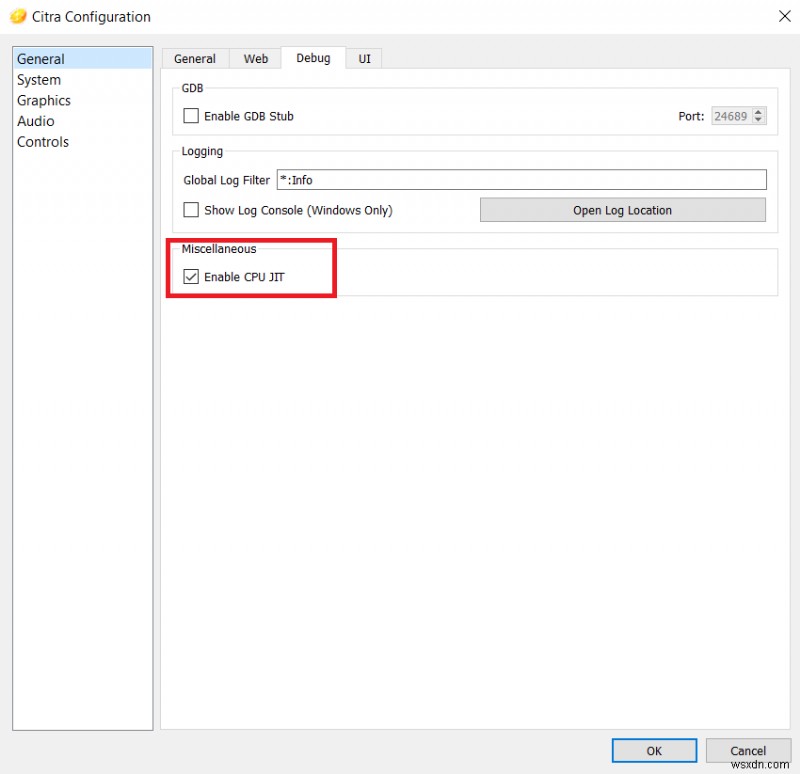Confirm settings with the OK button

coord(654,750)
